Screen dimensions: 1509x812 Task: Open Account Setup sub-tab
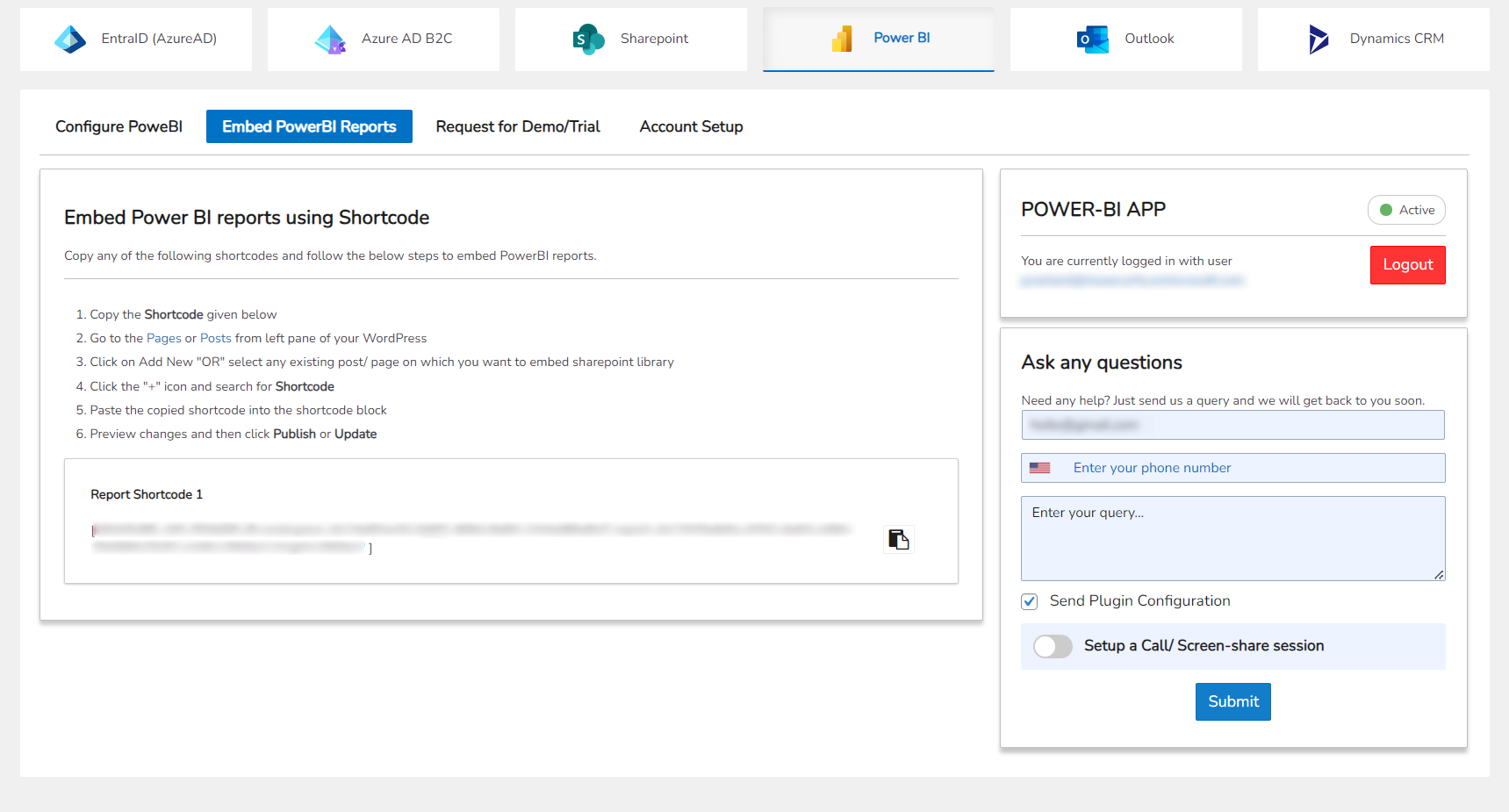[x=691, y=126]
